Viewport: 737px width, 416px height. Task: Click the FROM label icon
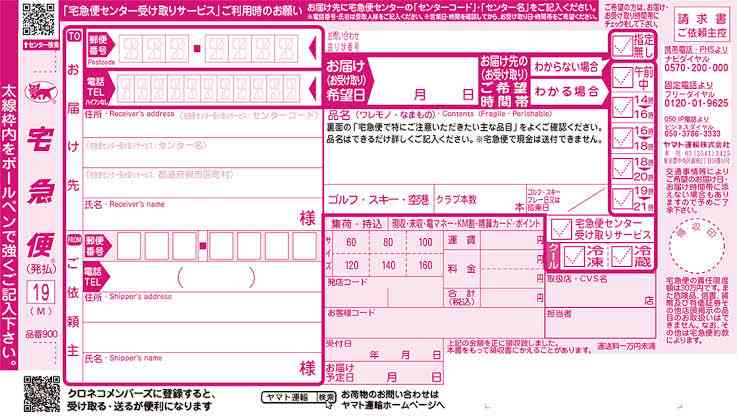click(73, 241)
